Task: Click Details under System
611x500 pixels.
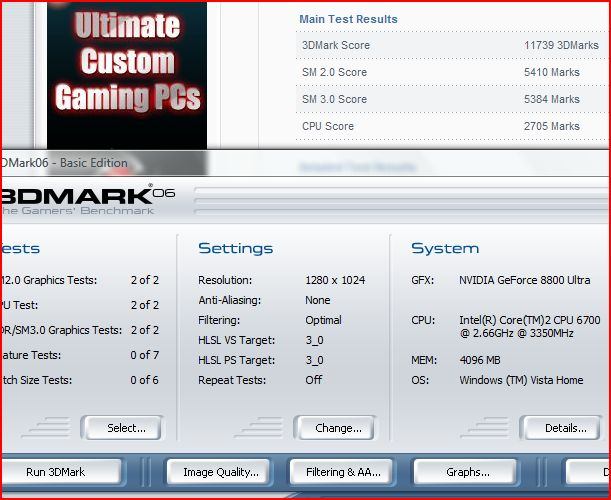Action: pyautogui.click(x=562, y=428)
